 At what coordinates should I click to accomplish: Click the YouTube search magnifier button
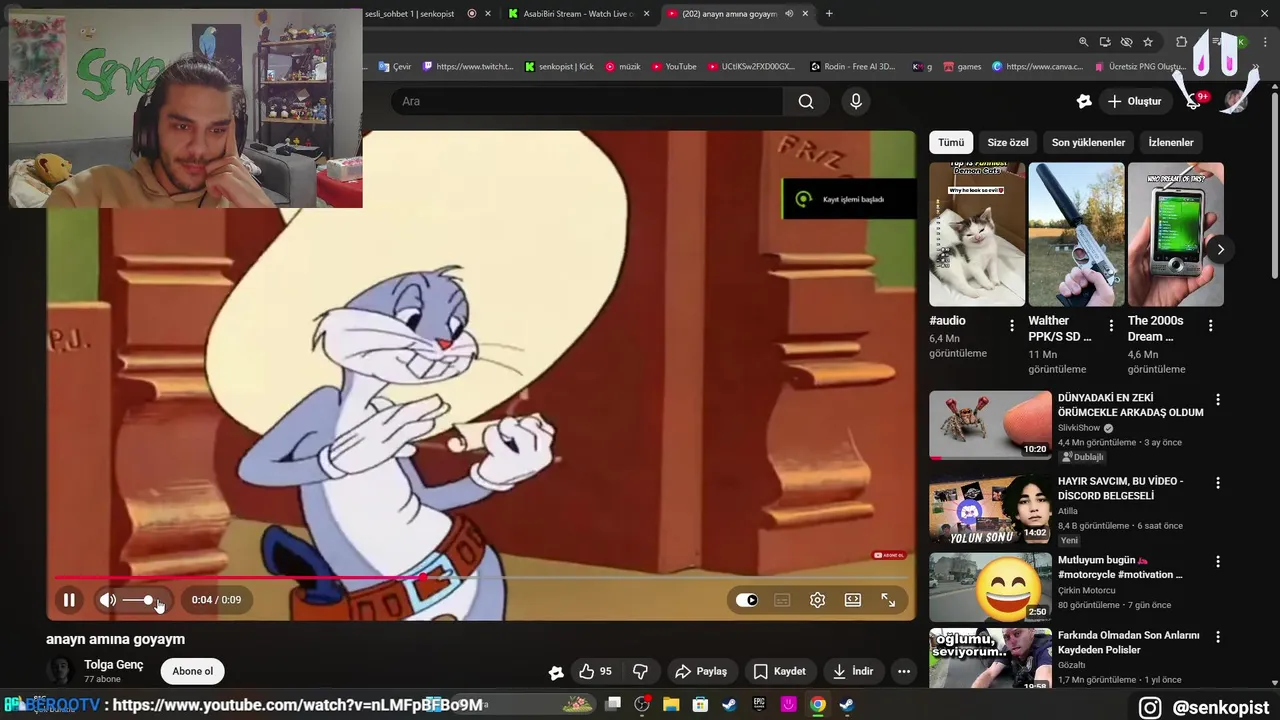point(806,101)
